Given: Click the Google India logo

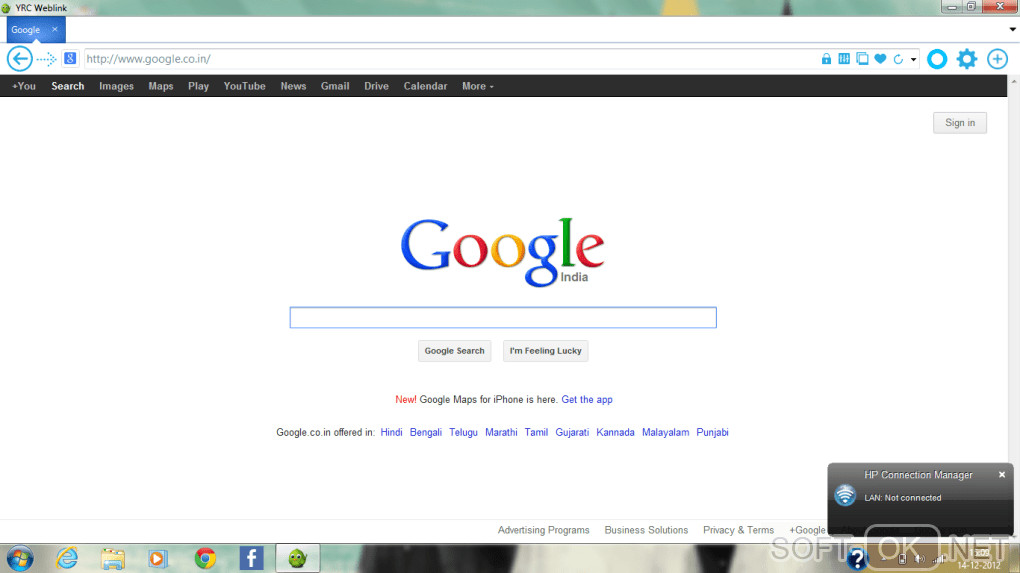Looking at the screenshot, I should click(x=503, y=252).
